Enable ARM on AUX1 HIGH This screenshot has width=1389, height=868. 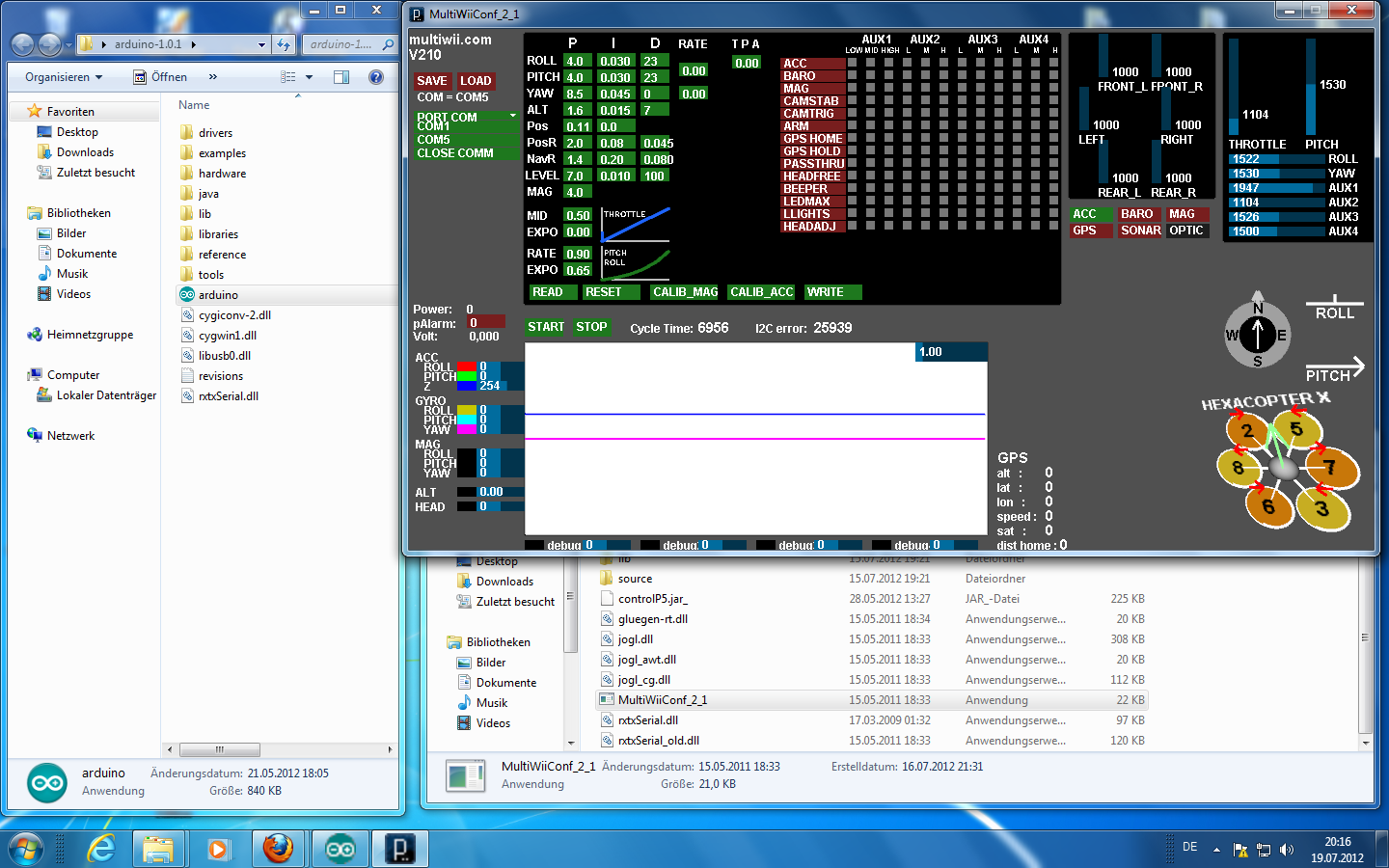[x=888, y=125]
